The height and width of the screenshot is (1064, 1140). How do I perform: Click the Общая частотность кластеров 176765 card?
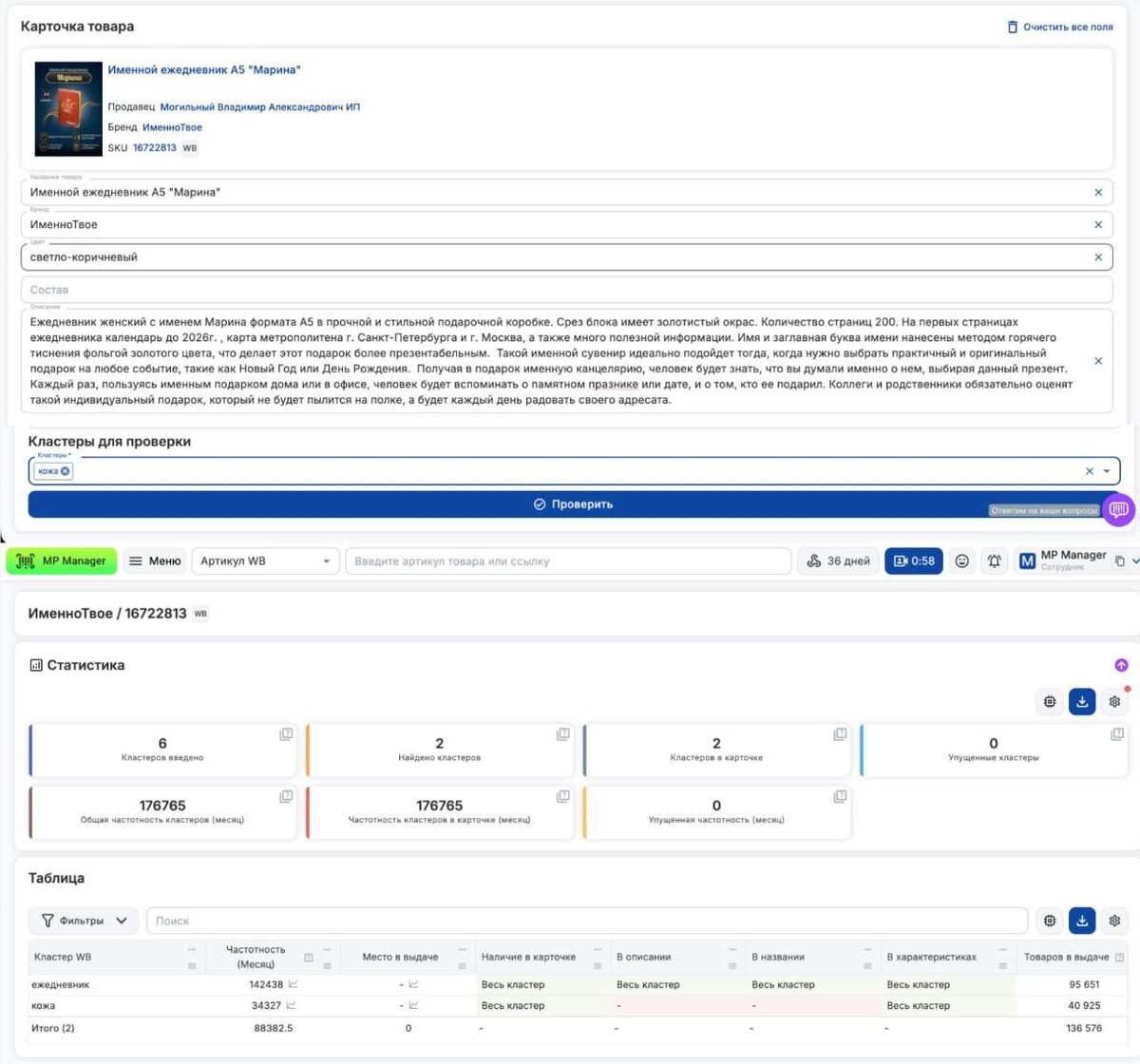163,812
